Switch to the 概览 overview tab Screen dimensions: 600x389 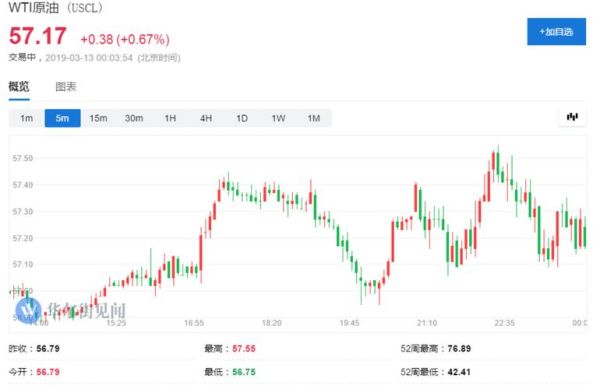(19, 86)
